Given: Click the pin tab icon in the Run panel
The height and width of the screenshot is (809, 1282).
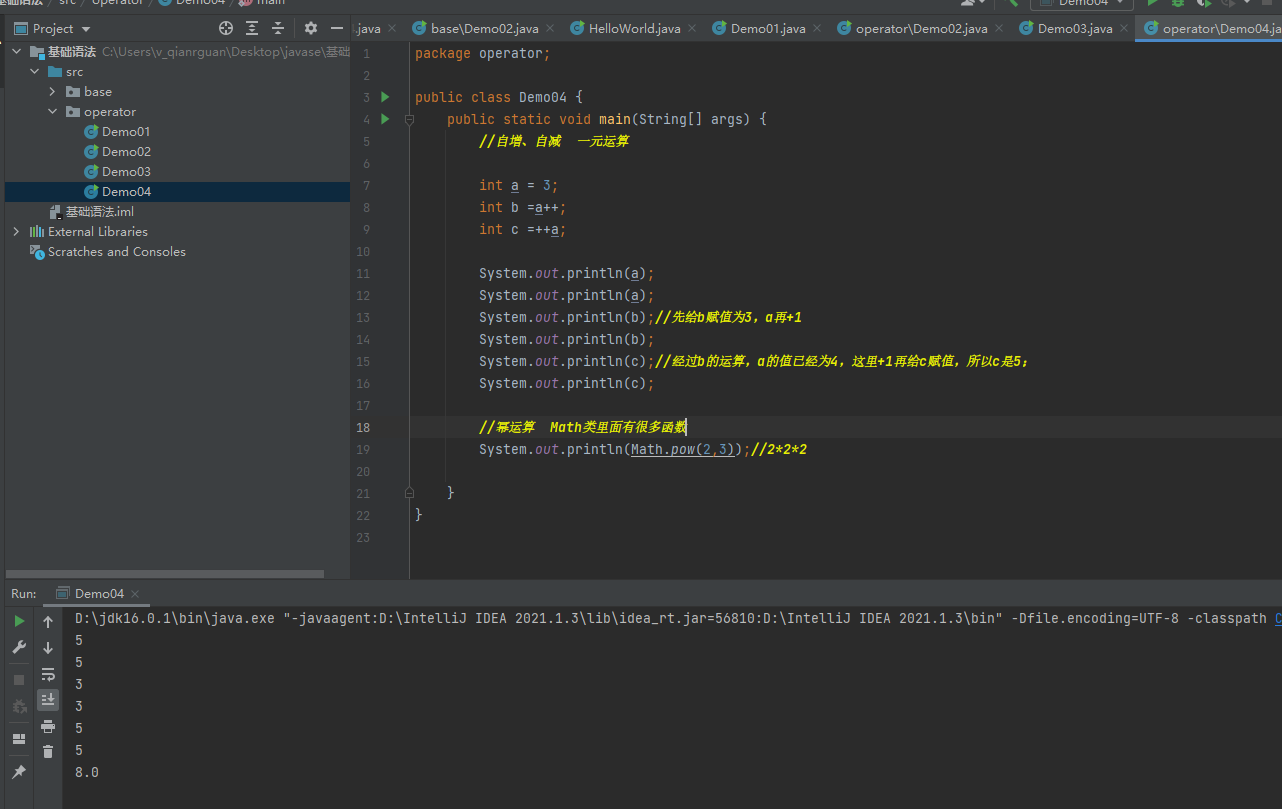Looking at the screenshot, I should point(19,772).
